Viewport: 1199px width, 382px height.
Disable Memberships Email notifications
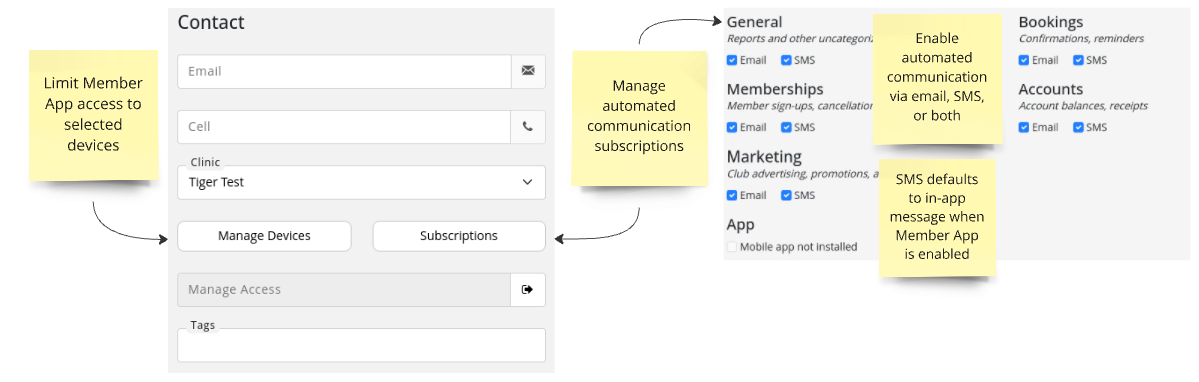732,128
